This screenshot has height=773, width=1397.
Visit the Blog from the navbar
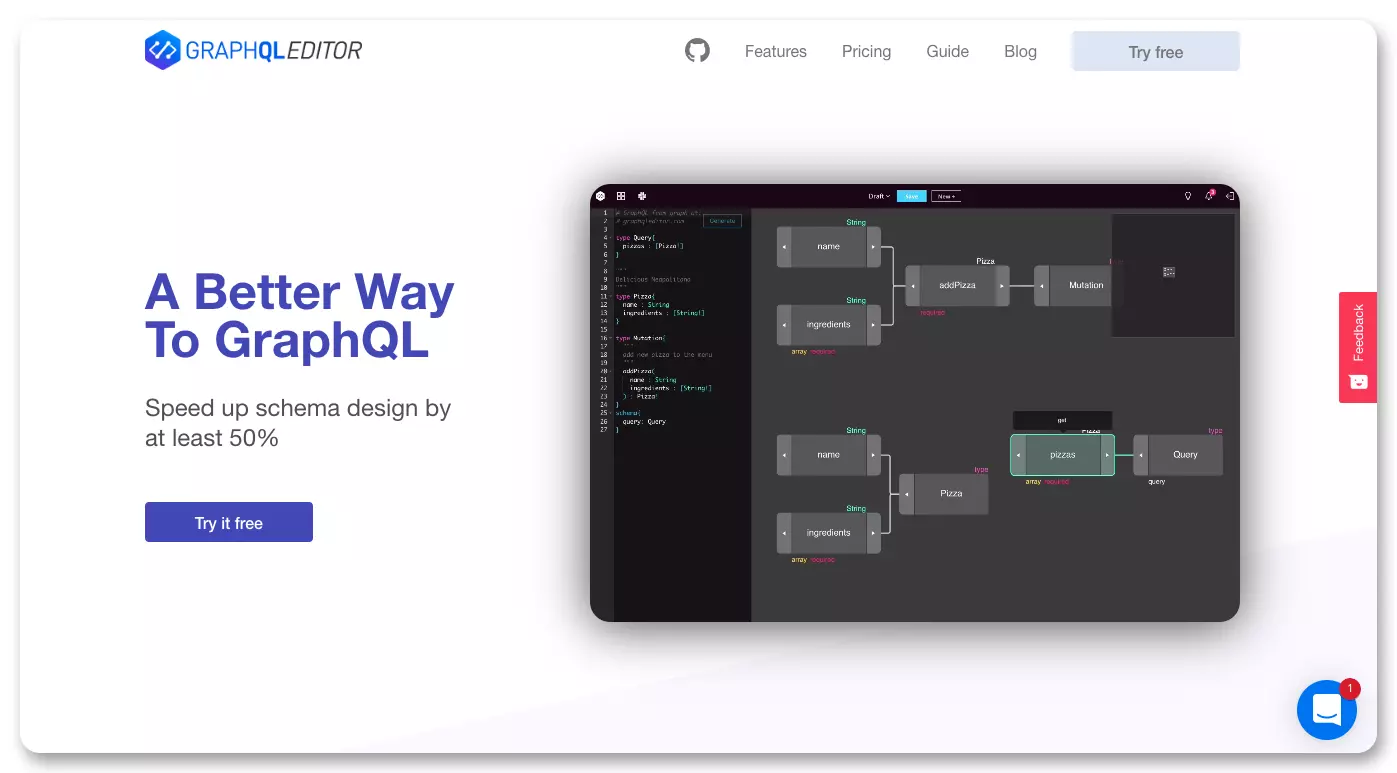click(1020, 51)
